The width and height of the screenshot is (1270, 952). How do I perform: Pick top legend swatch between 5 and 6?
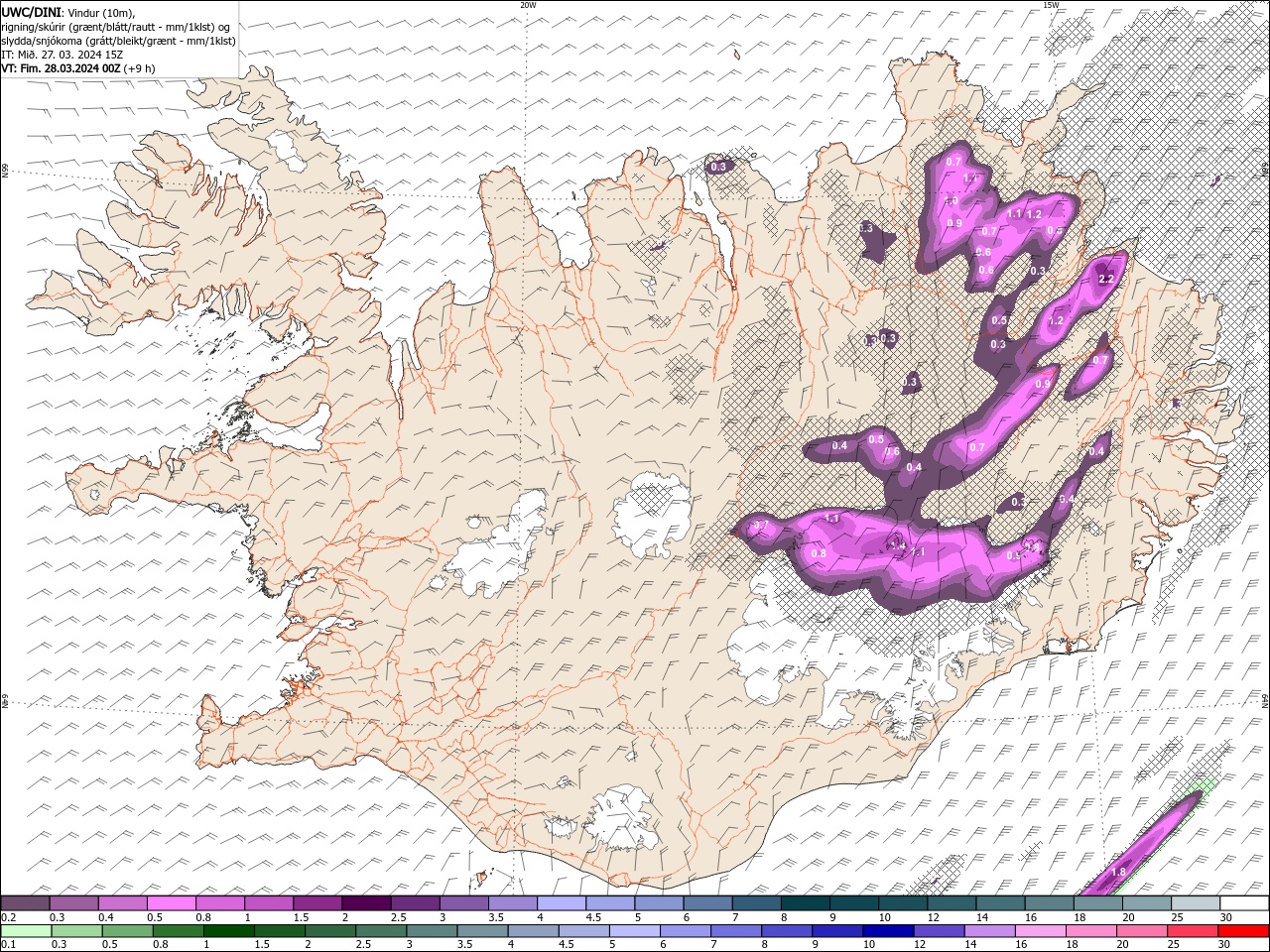pyautogui.click(x=659, y=903)
